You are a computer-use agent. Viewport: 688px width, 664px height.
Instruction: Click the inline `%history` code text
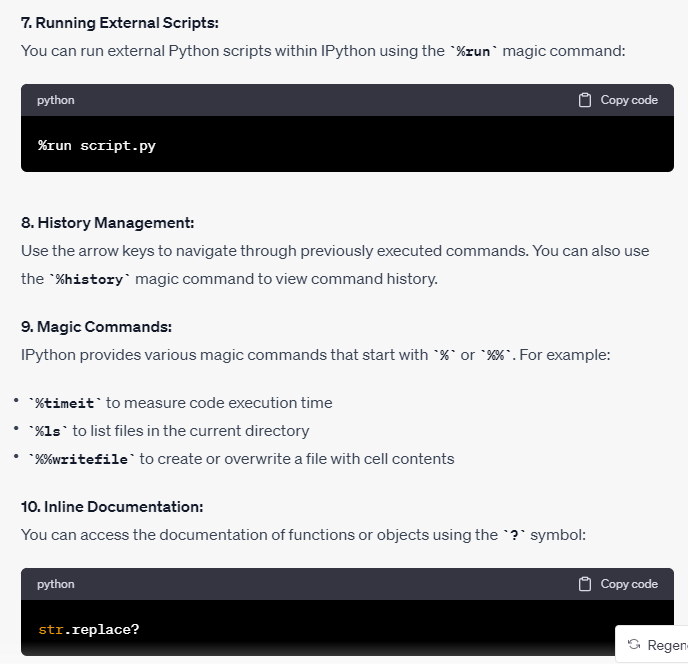click(x=90, y=279)
